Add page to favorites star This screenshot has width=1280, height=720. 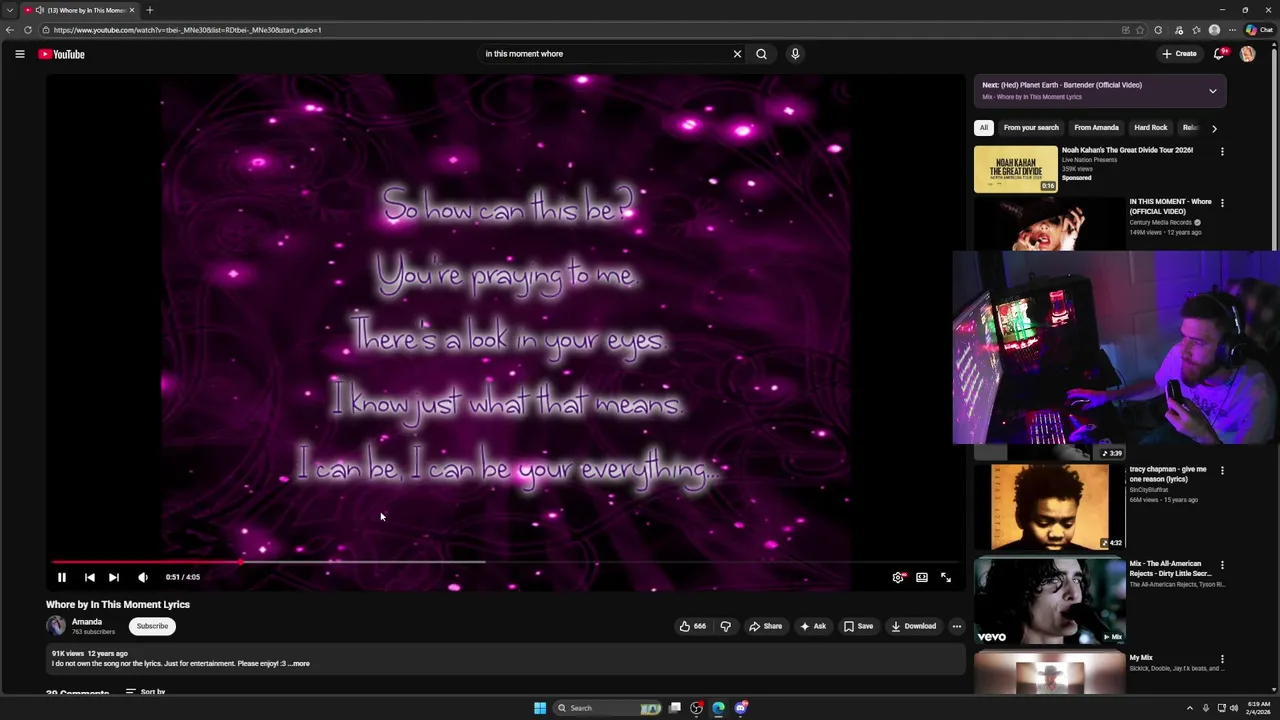tap(1140, 30)
